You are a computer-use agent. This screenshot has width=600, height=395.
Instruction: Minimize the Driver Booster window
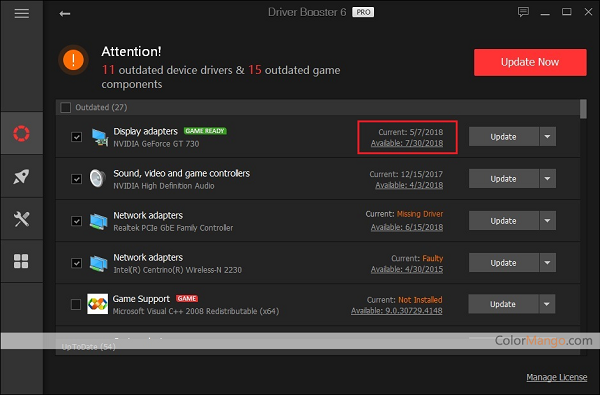pyautogui.click(x=545, y=13)
